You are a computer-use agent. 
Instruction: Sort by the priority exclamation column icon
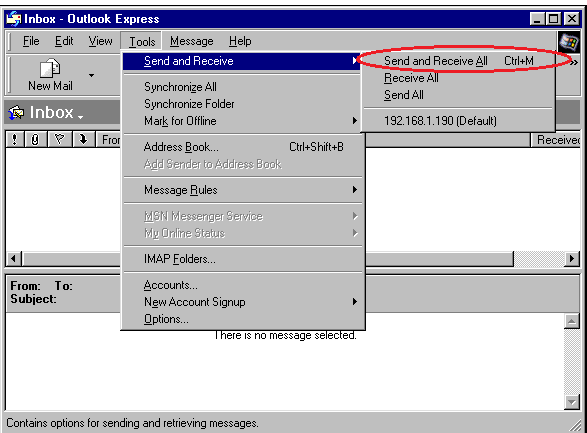(15, 140)
